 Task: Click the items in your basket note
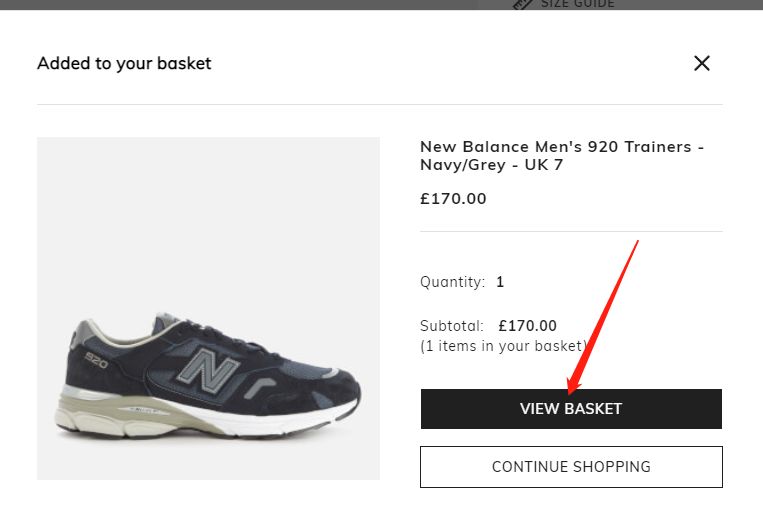(503, 346)
